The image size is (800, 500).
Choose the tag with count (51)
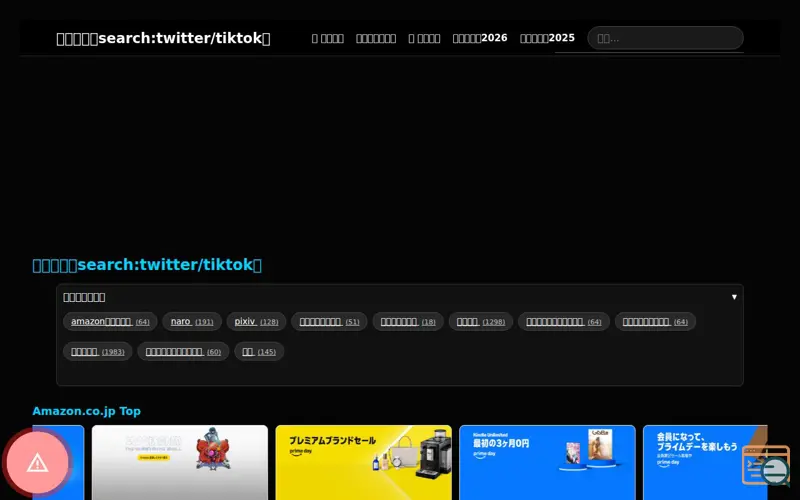(x=329, y=321)
